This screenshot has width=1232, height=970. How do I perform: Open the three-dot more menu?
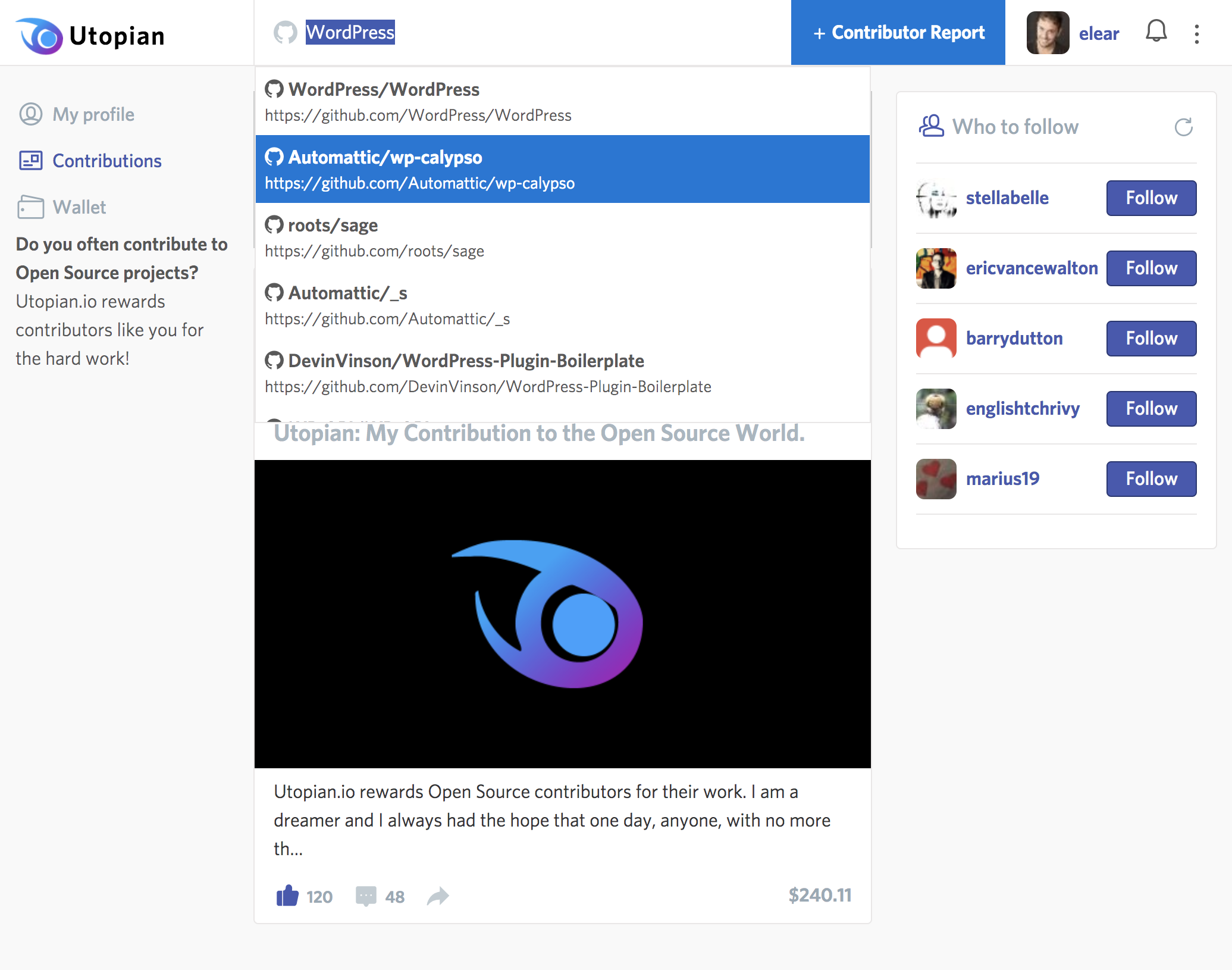1197,34
